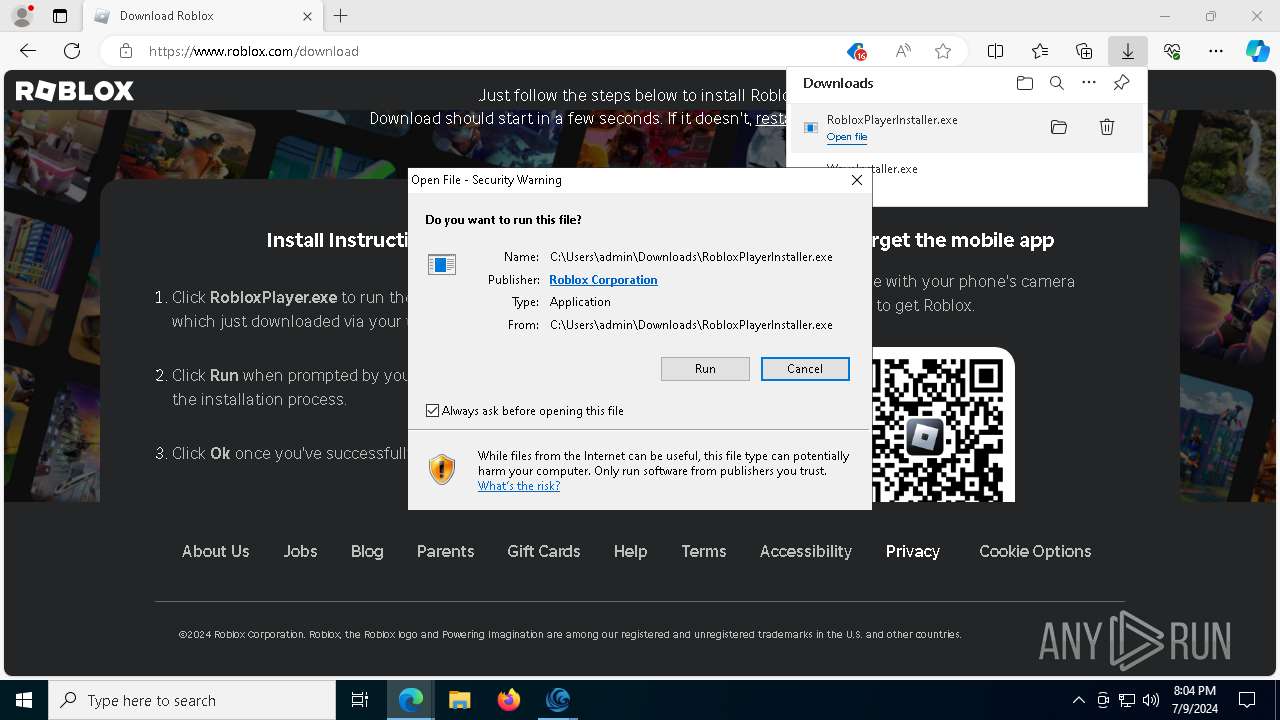Open Blog footer link
The height and width of the screenshot is (720, 1280).
pos(367,551)
